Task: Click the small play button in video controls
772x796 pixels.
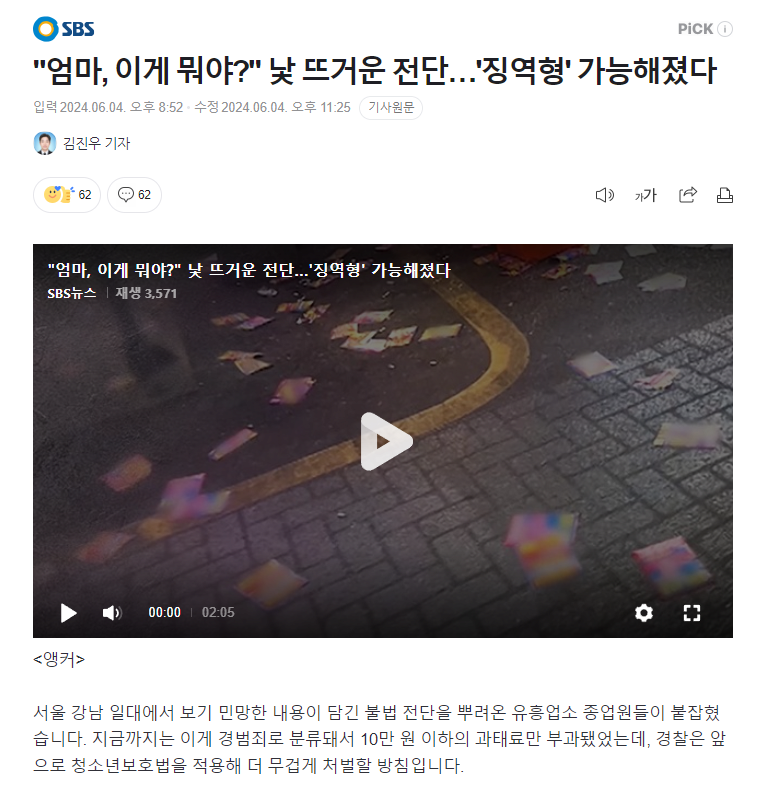Action: coord(68,613)
